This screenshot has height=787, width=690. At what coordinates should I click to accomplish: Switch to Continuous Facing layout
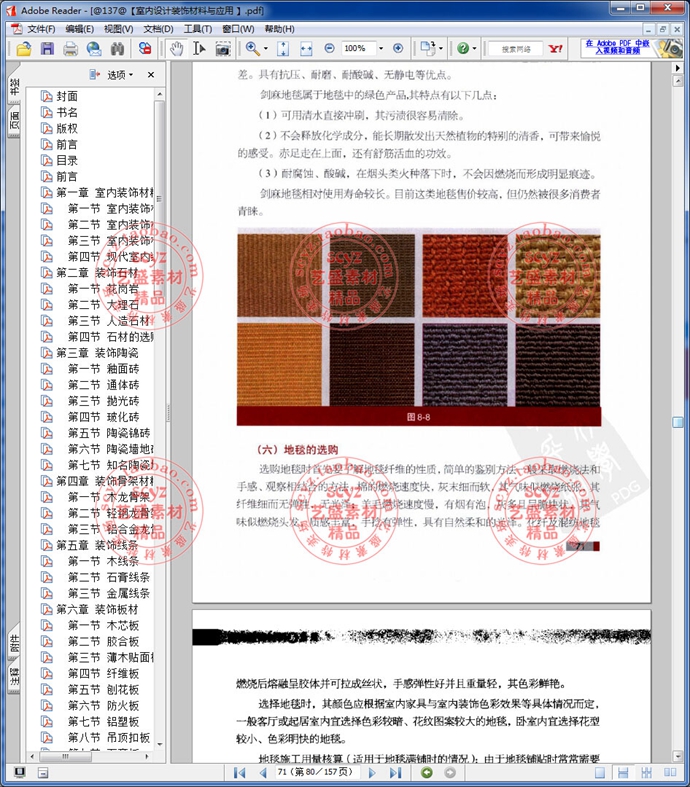pos(646,772)
